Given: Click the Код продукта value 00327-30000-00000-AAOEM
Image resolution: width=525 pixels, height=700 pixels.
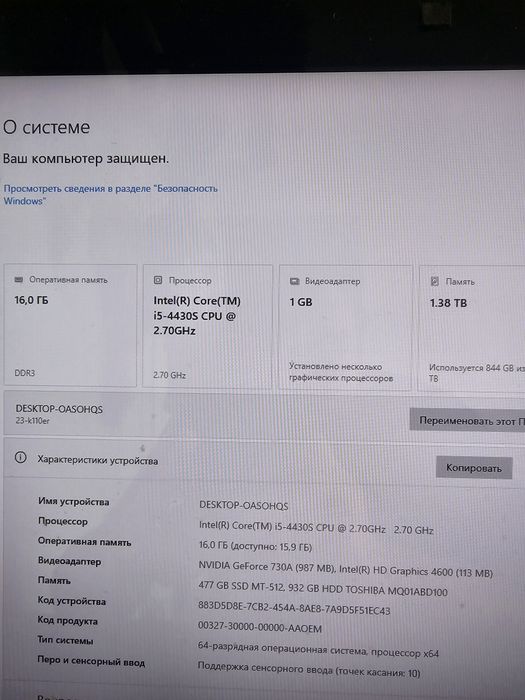Looking at the screenshot, I should pos(260,627).
